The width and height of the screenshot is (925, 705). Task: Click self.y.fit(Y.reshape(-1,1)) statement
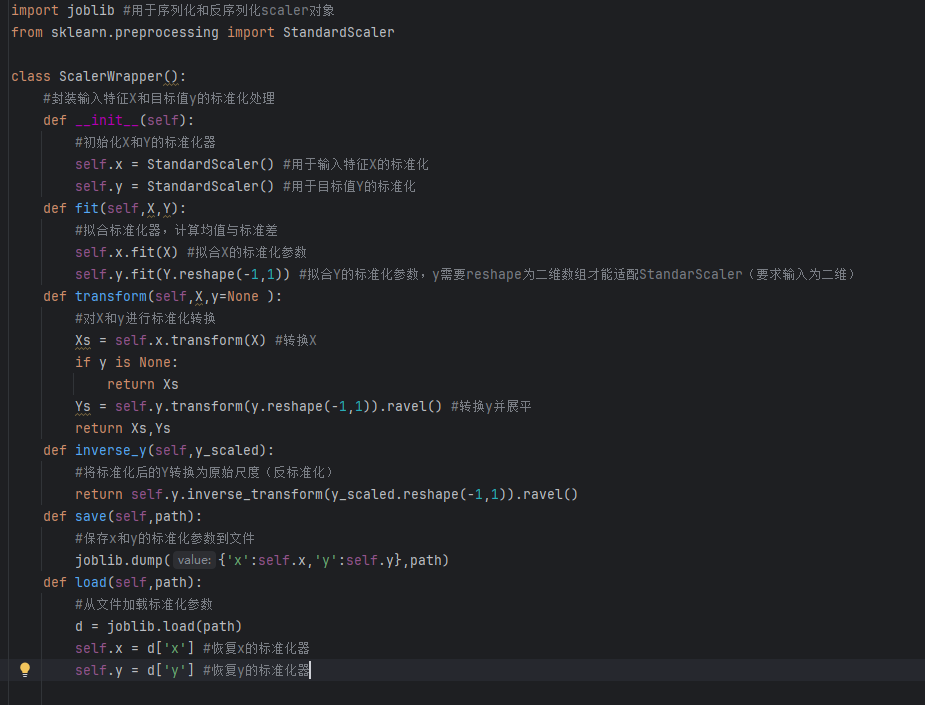click(x=183, y=274)
